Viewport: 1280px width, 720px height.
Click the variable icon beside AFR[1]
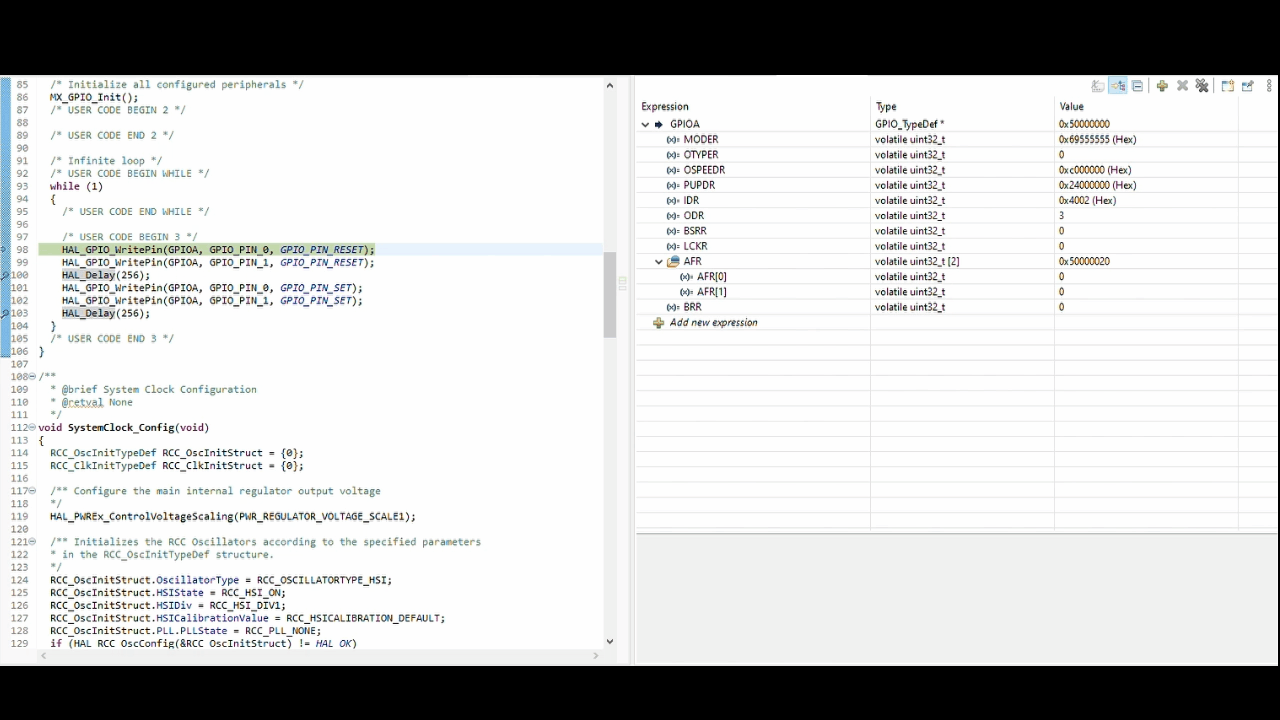tap(686, 292)
